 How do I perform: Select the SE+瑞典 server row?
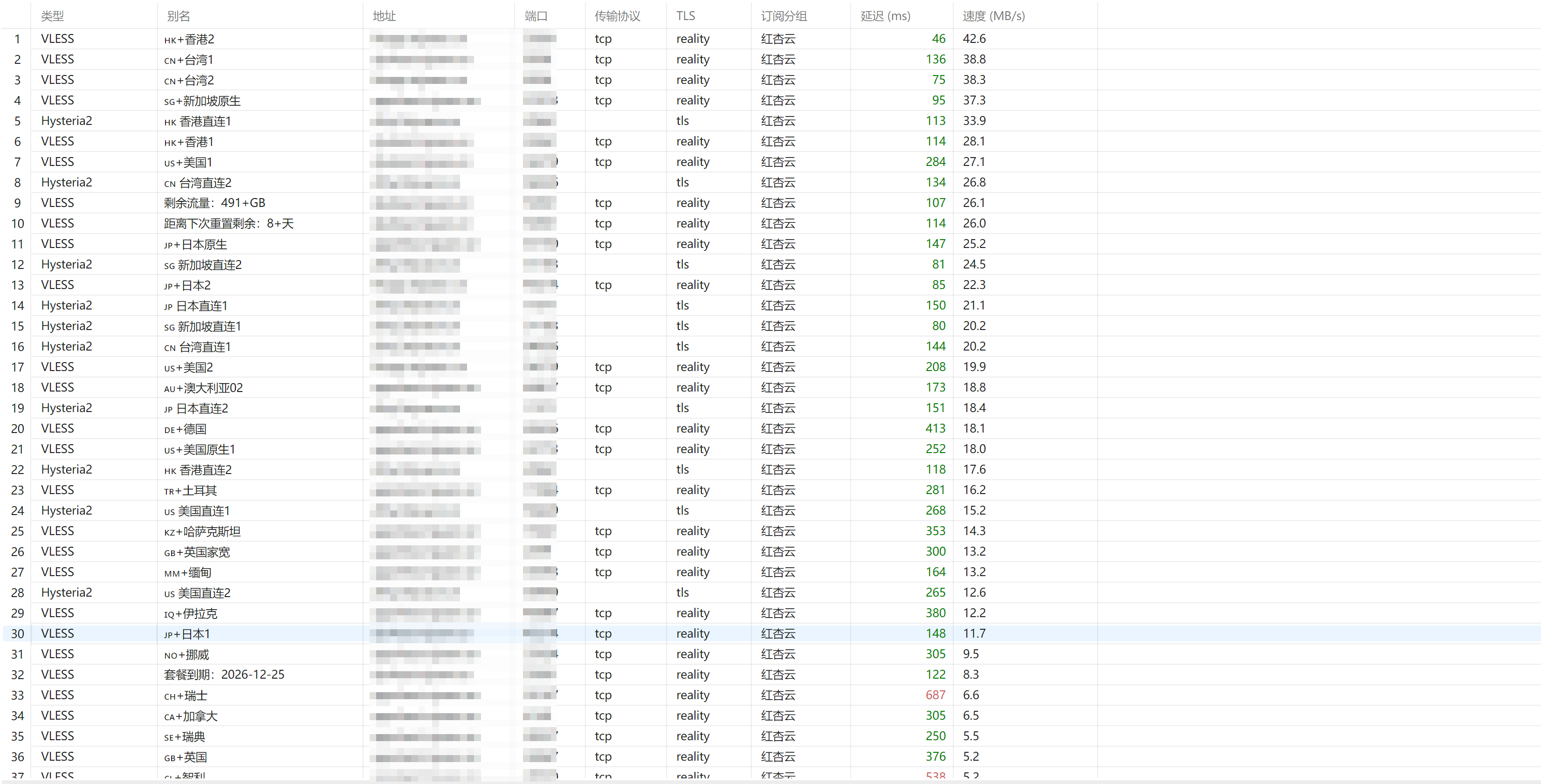click(x=770, y=736)
